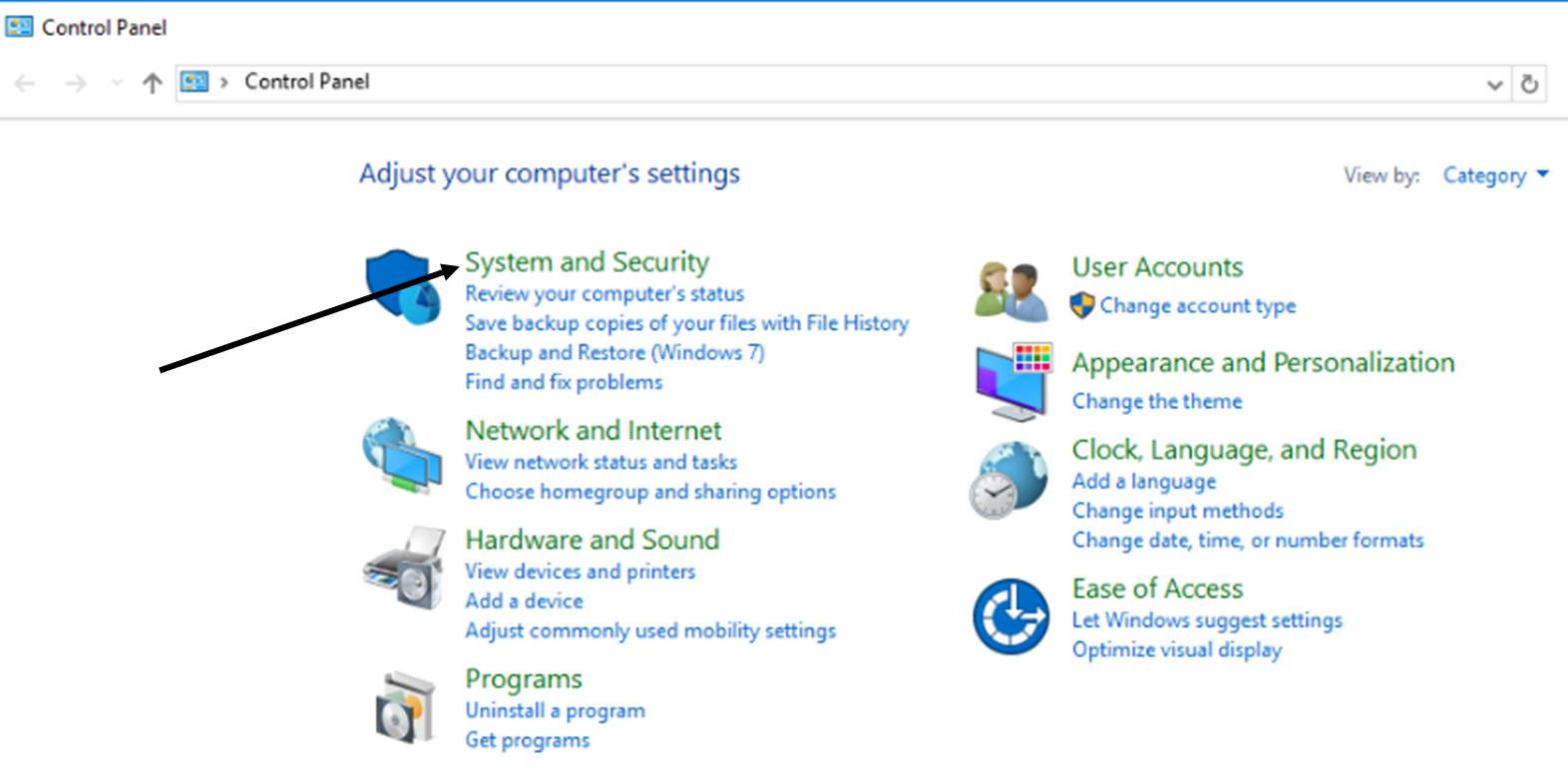Click Get programs link

pyautogui.click(x=527, y=740)
